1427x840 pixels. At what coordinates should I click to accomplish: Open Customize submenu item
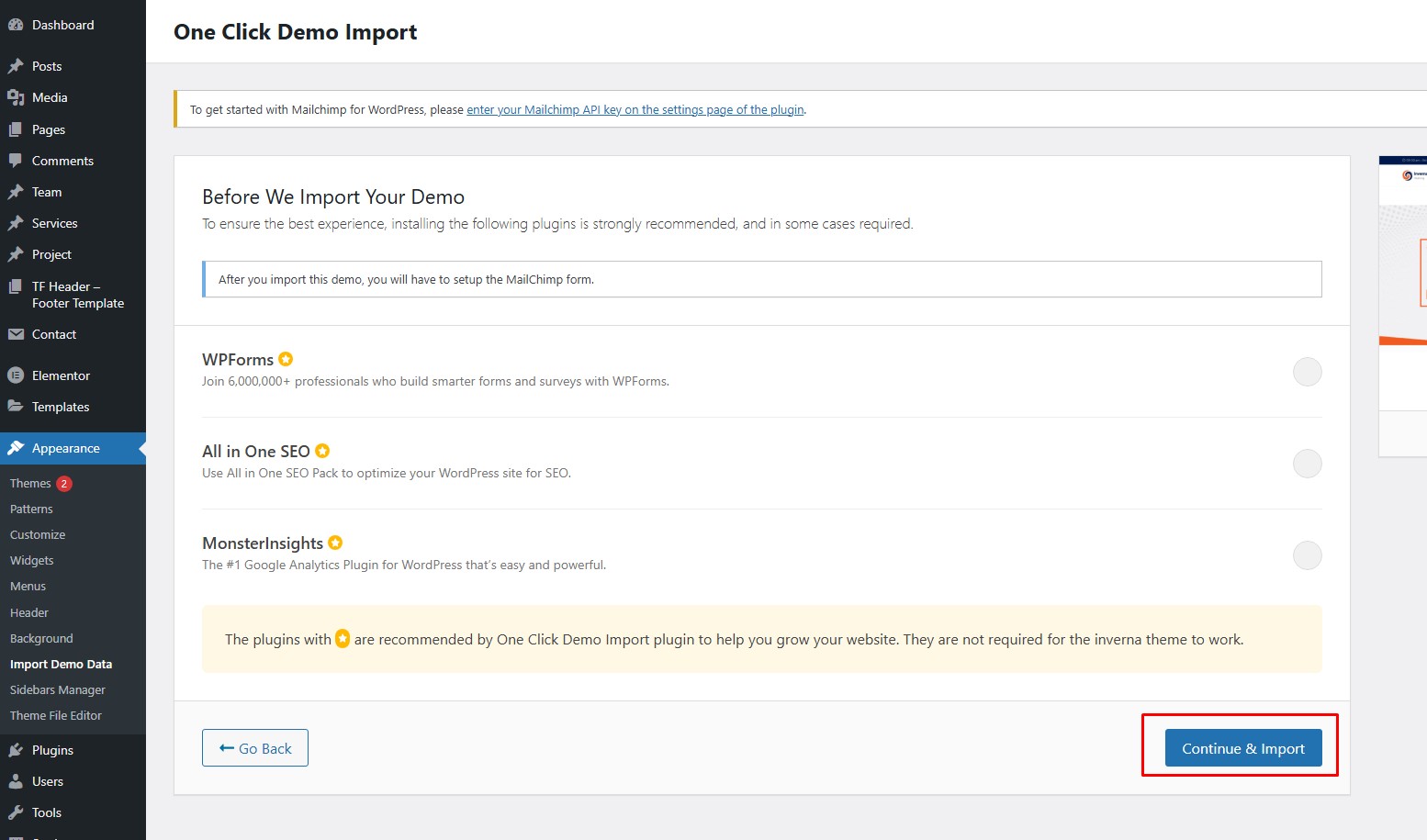pyautogui.click(x=38, y=535)
